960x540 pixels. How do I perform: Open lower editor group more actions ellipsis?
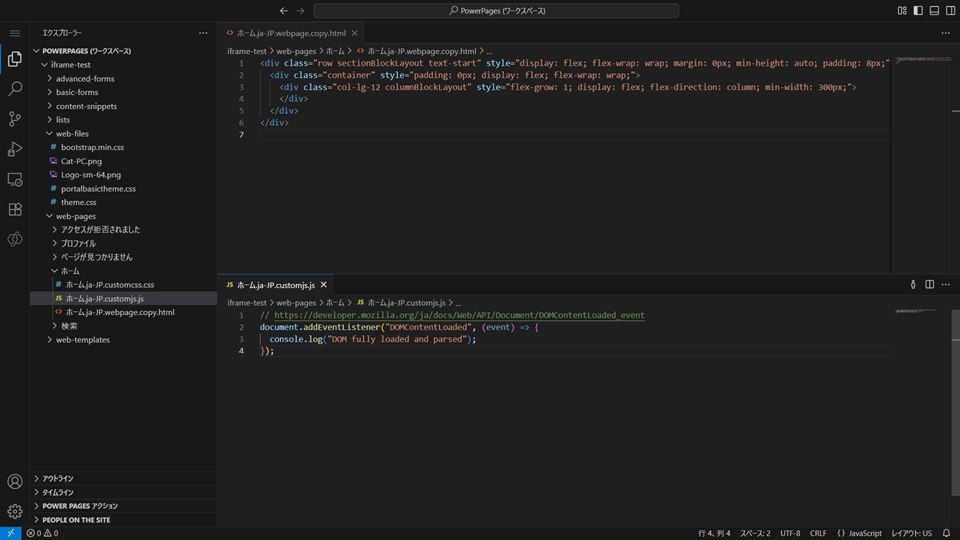click(x=946, y=285)
